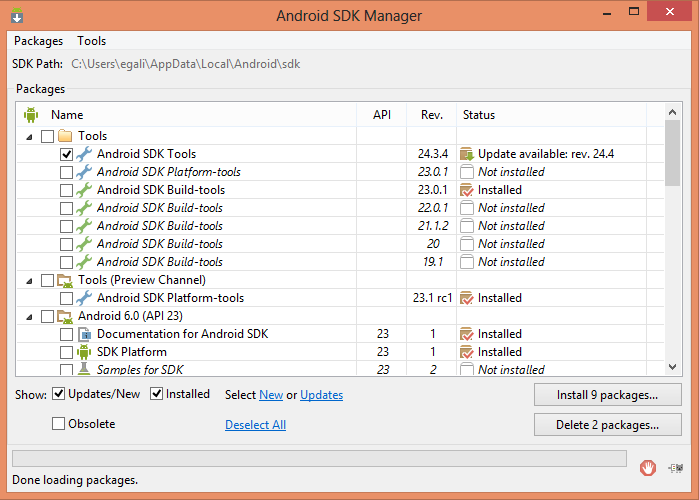Minimize the Android SDK Manager window
This screenshot has width=699, height=500.
[x=607, y=12]
